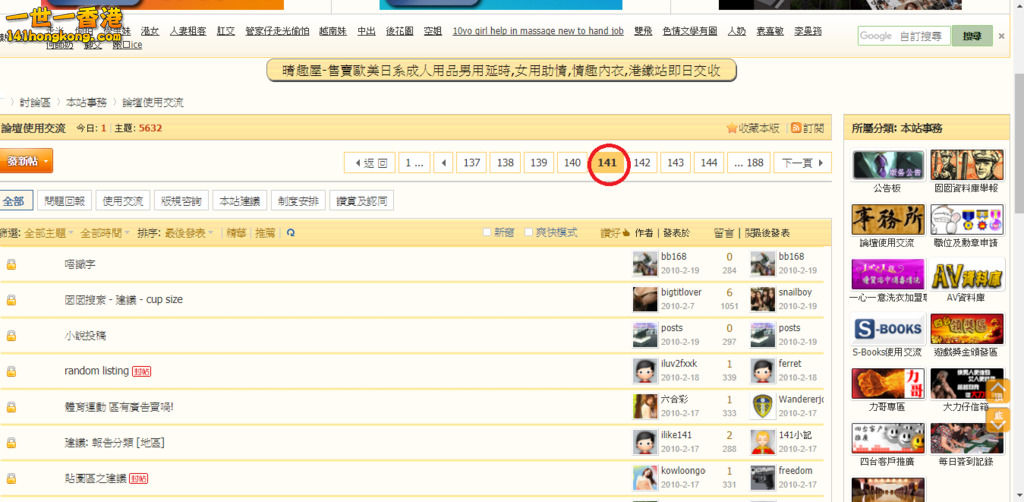Go to next page 下一頁
The image size is (1024, 502).
803,163
